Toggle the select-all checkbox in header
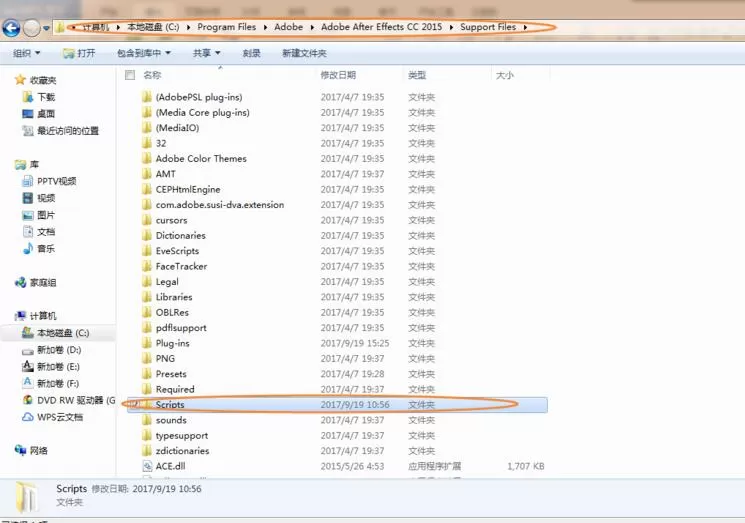This screenshot has height=523, width=745. 130,75
